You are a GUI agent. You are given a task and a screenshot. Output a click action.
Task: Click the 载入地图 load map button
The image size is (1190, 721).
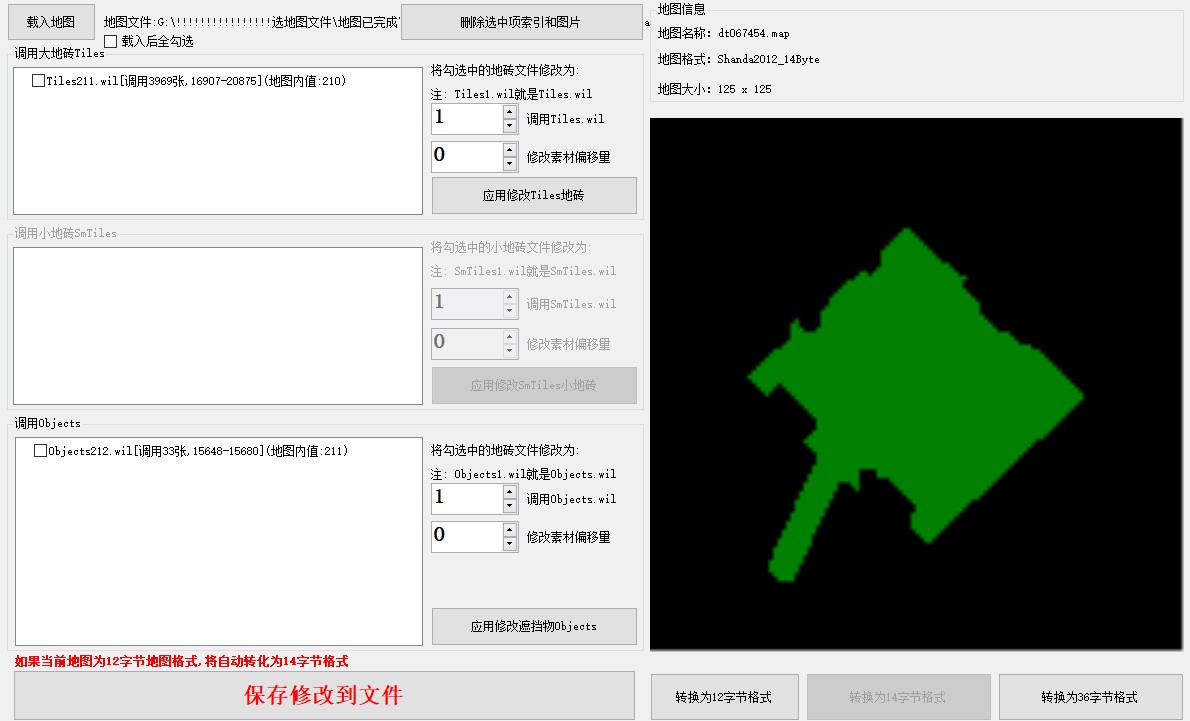click(51, 21)
